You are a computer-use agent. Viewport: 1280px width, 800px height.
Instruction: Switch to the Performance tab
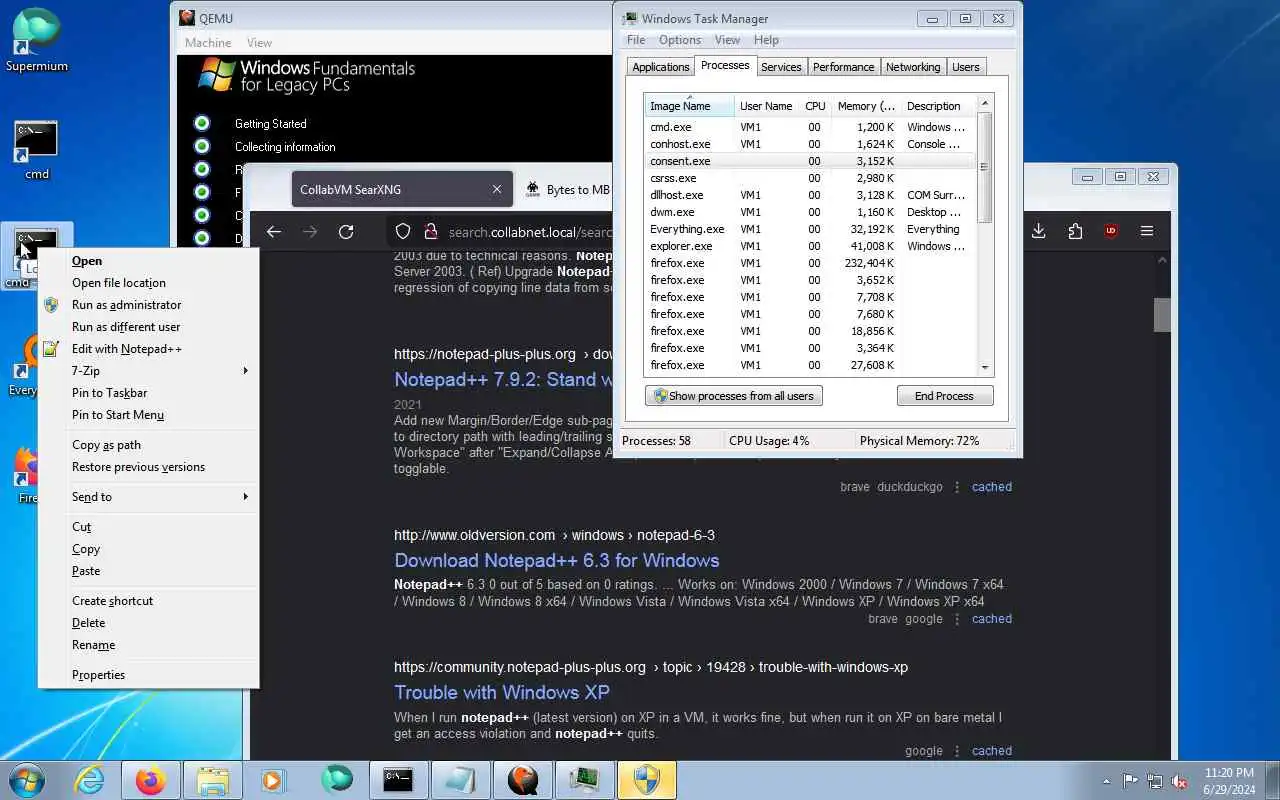pyautogui.click(x=843, y=67)
